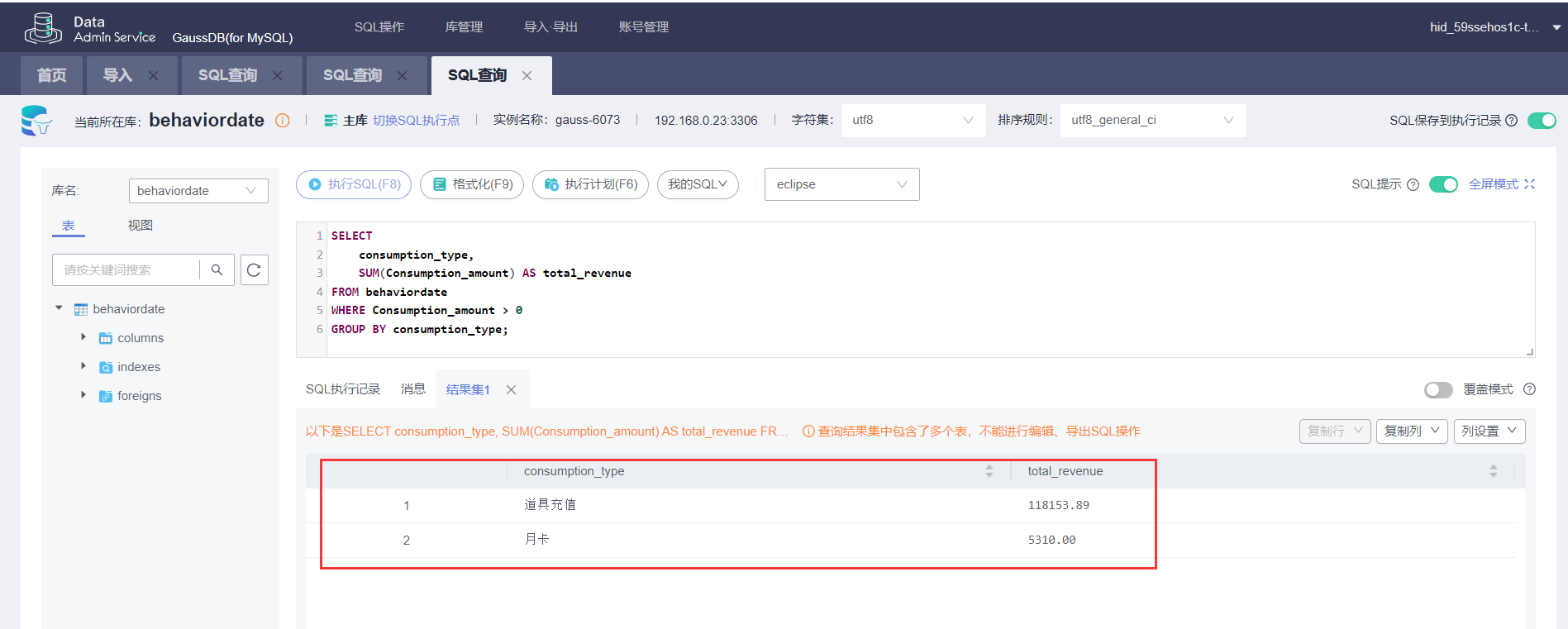Click the 全屏模式 link

click(1501, 184)
